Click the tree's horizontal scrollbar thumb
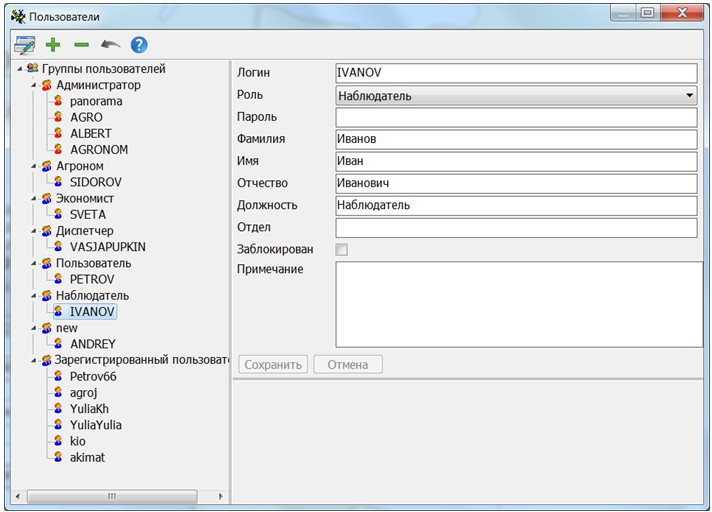This screenshot has width=712, height=512. 112,496
